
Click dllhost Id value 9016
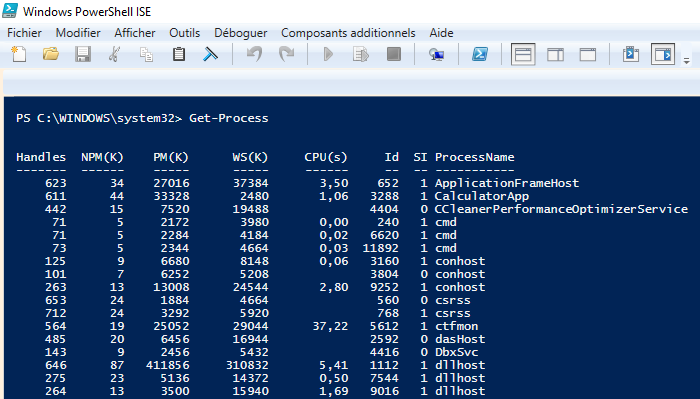tap(384, 391)
